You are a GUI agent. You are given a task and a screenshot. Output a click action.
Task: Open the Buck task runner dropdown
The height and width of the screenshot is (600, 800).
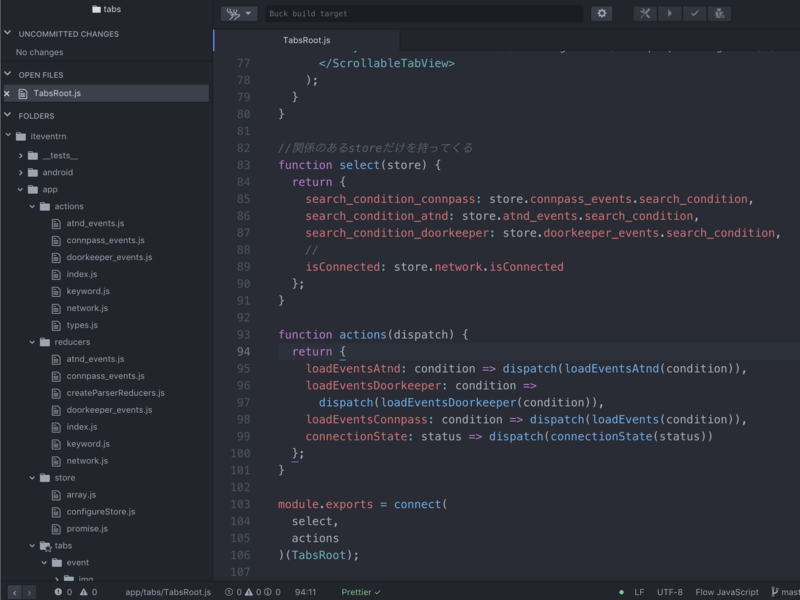pyautogui.click(x=238, y=14)
